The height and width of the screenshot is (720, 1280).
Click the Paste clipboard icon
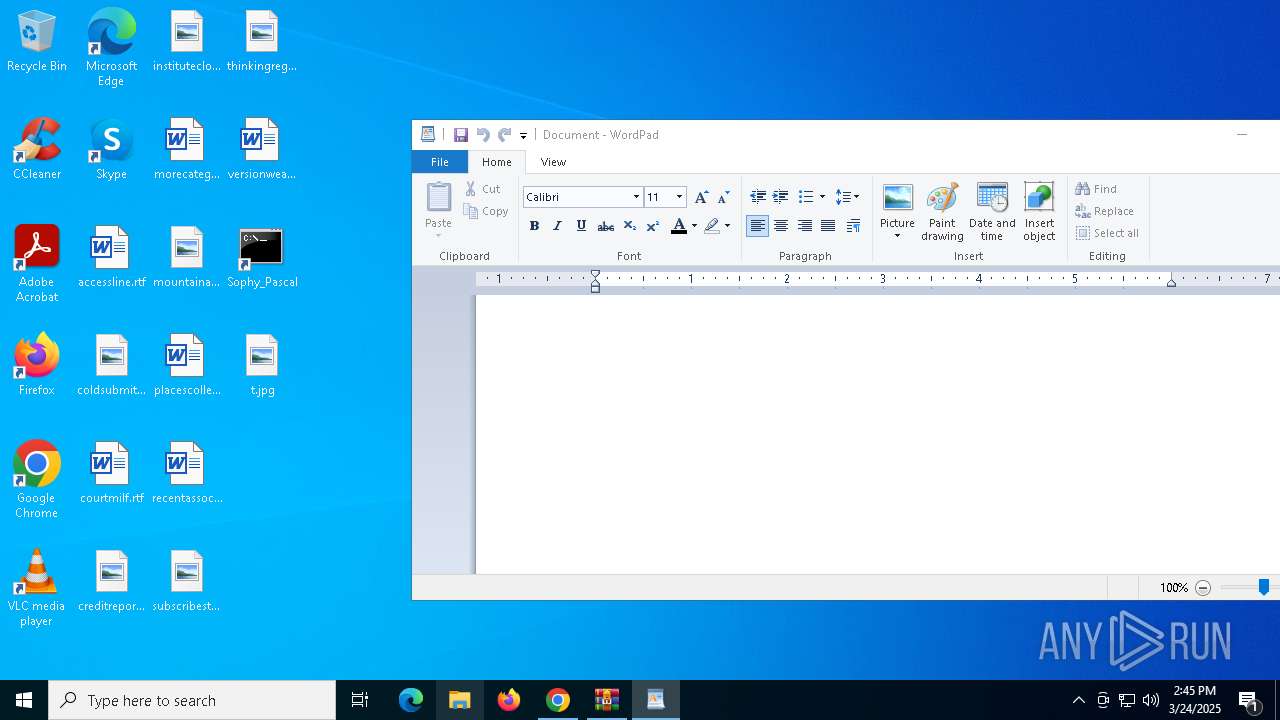pos(439,197)
